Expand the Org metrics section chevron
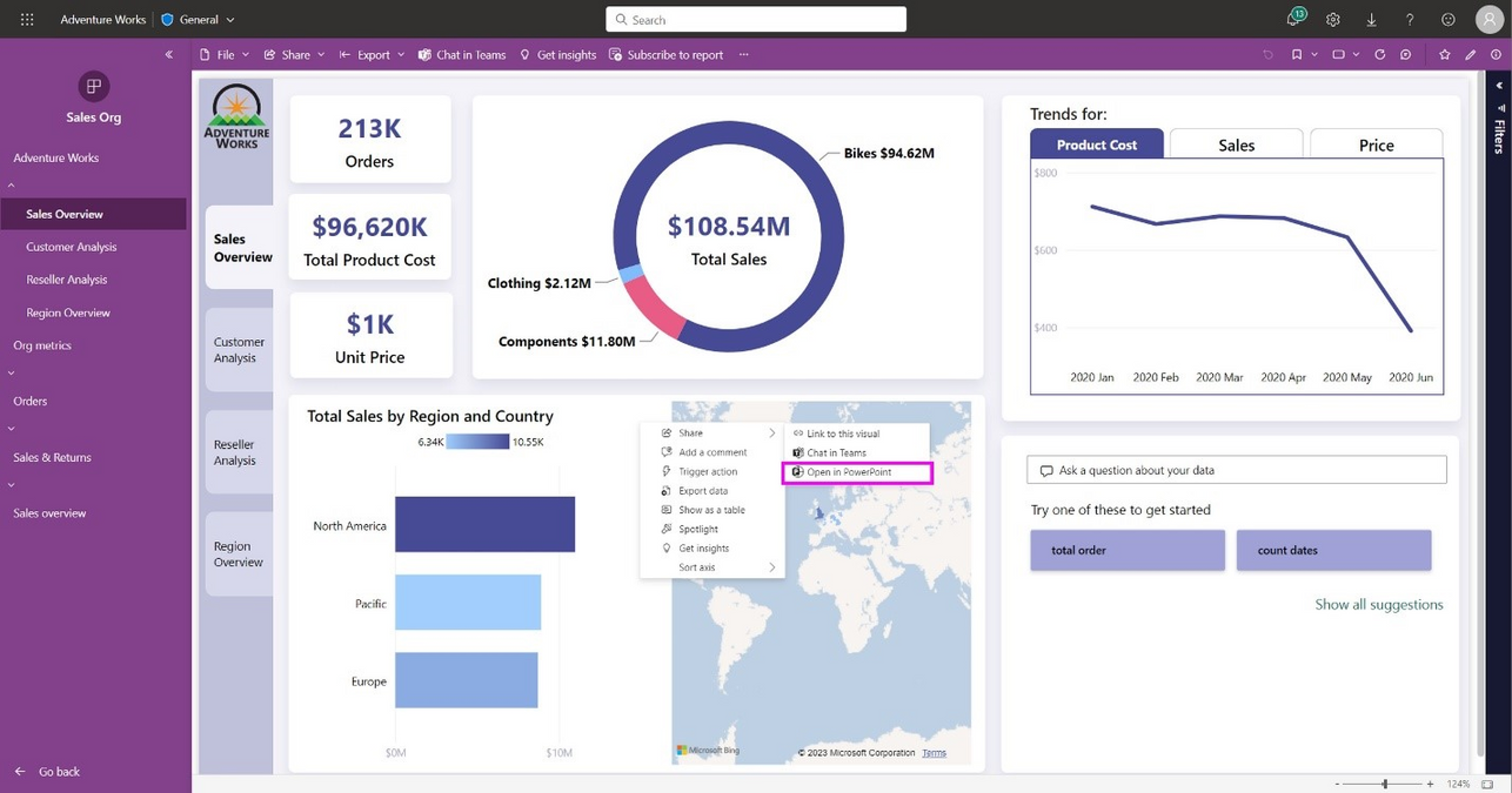The width and height of the screenshot is (1512, 793). [x=11, y=373]
